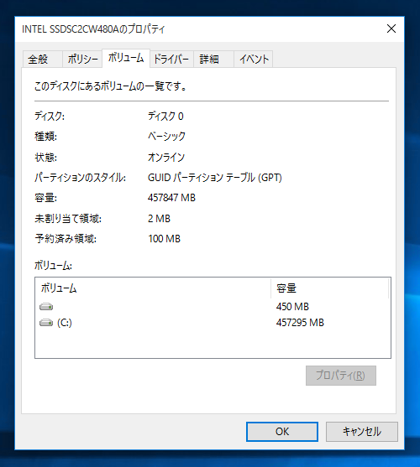Viewport: 420px width, 467px height.
Task: Click the このディスクにあるボリュームの一覧です。 text
Action: [110, 86]
